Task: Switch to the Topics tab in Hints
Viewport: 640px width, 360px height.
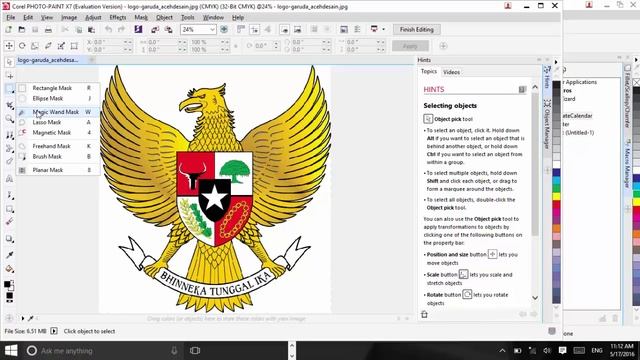Action: (429, 71)
